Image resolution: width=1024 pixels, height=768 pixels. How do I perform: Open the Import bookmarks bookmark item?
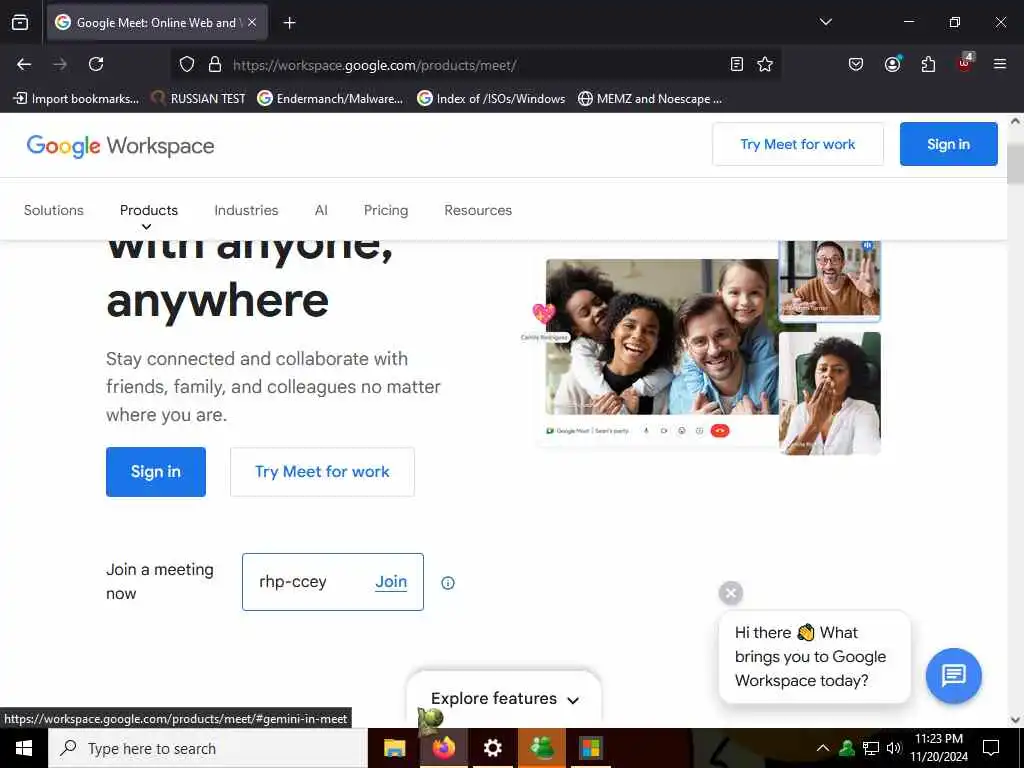click(76, 99)
